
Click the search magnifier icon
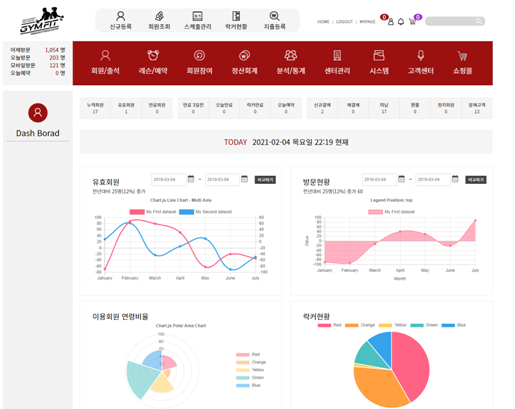point(479,21)
